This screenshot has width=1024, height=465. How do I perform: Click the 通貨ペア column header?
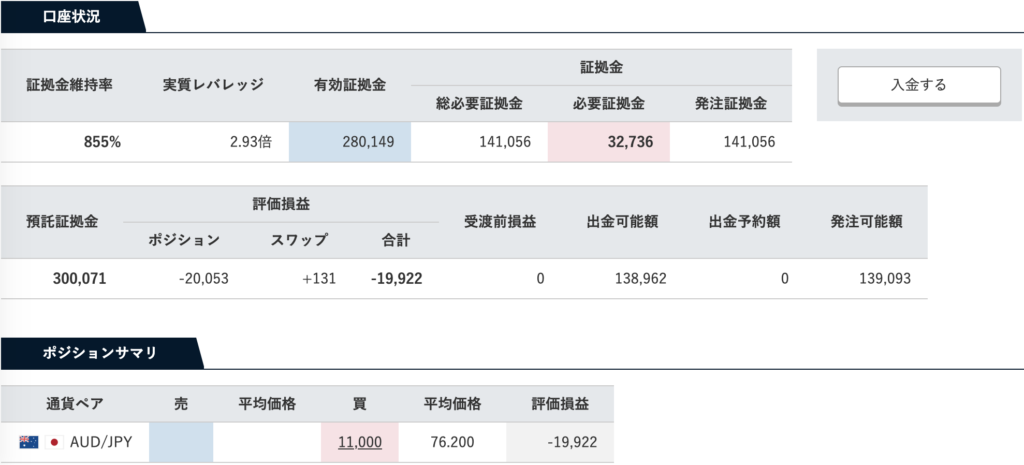74,404
